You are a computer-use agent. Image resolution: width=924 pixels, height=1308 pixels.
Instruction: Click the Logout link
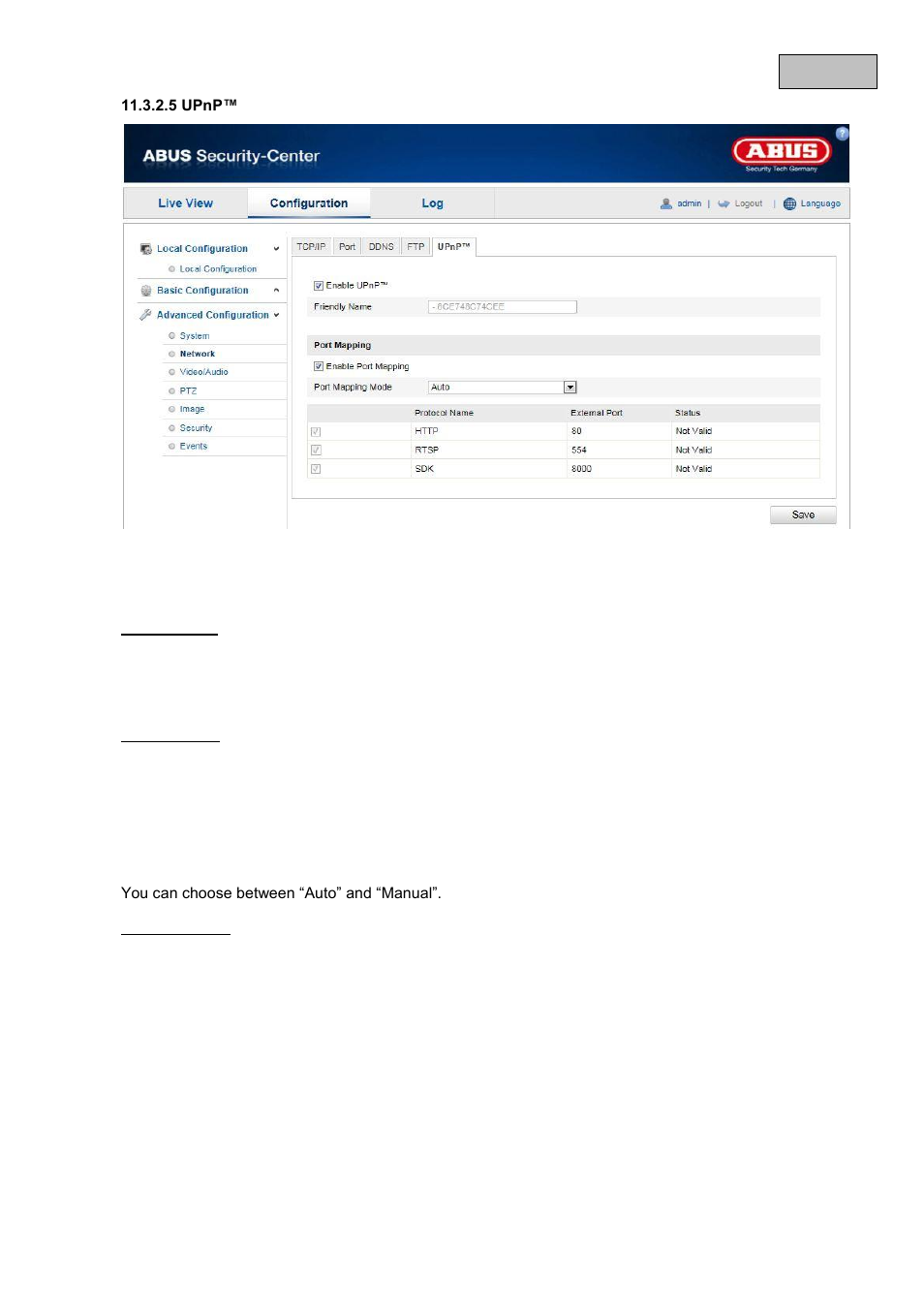click(749, 203)
